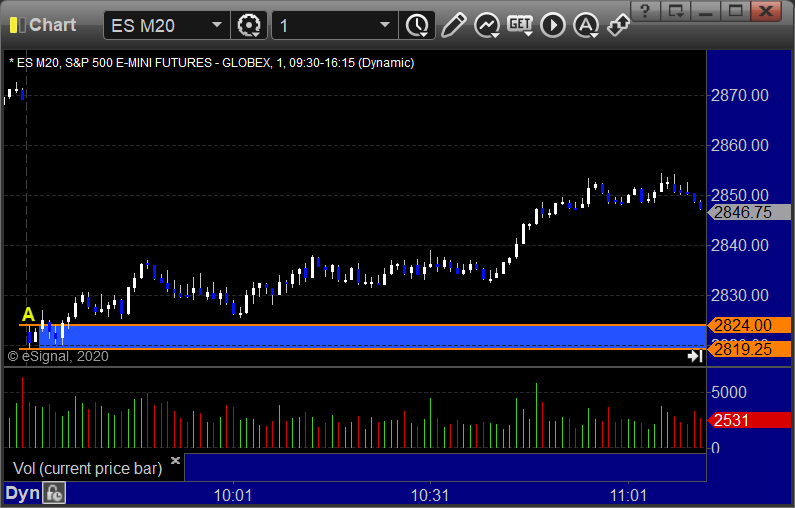
Task: Click the 5000 volume axis label
Action: (x=729, y=392)
